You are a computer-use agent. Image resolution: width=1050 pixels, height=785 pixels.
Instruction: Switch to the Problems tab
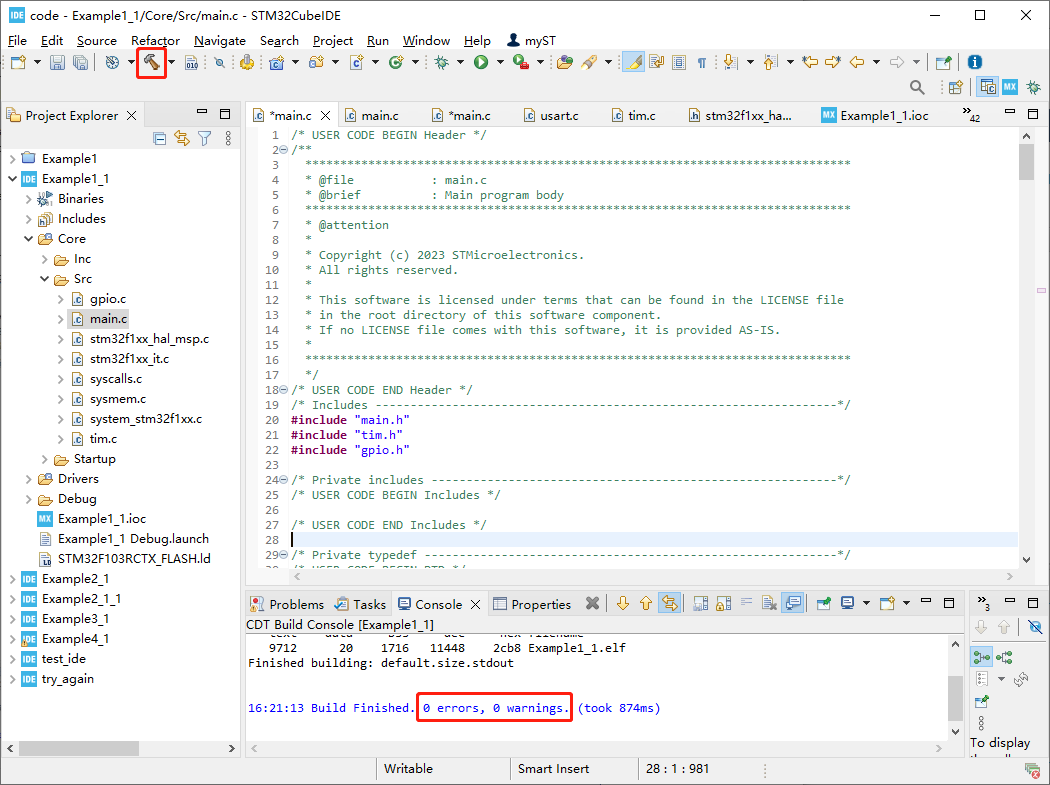(287, 604)
